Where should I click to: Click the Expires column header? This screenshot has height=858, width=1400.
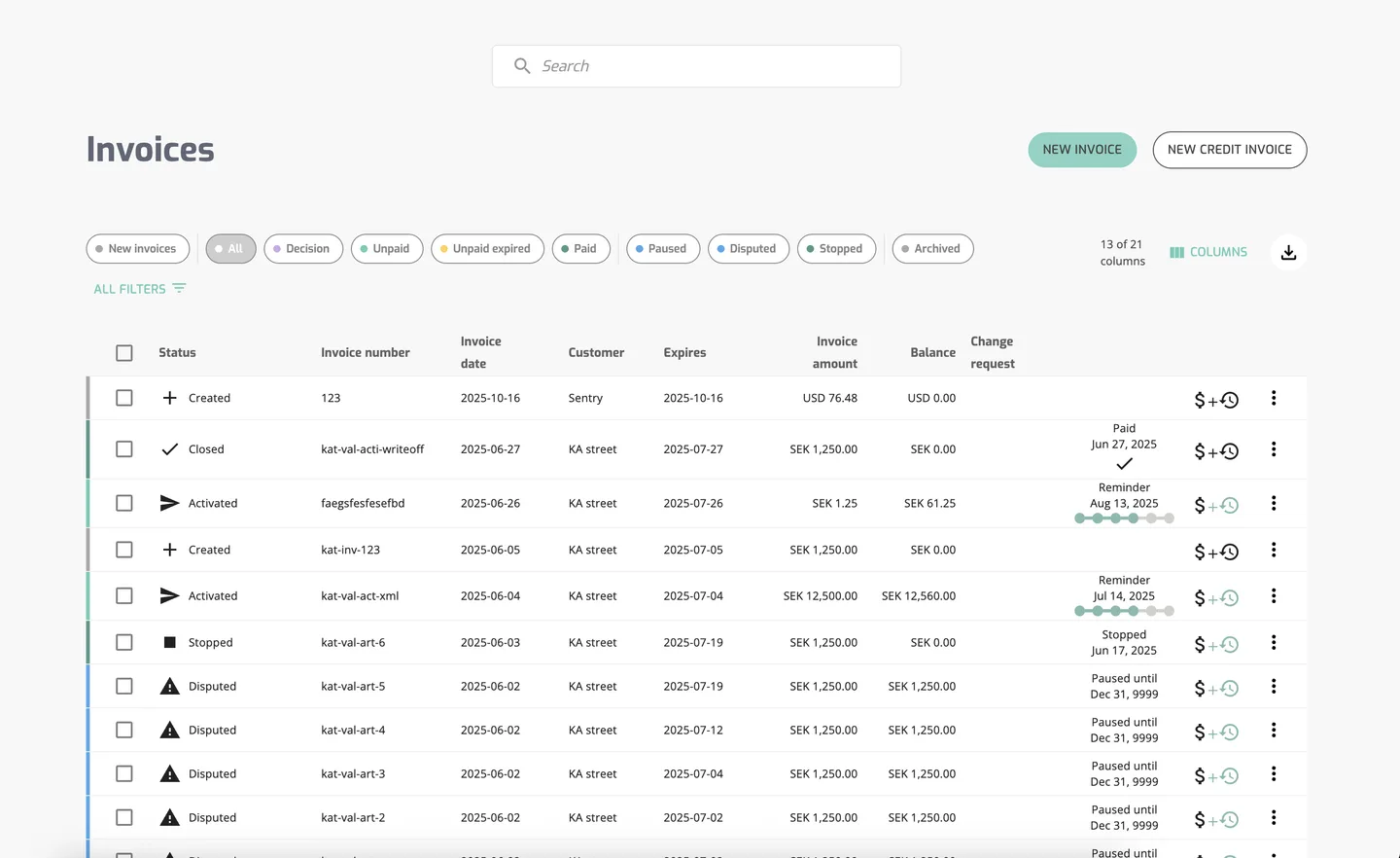point(684,353)
